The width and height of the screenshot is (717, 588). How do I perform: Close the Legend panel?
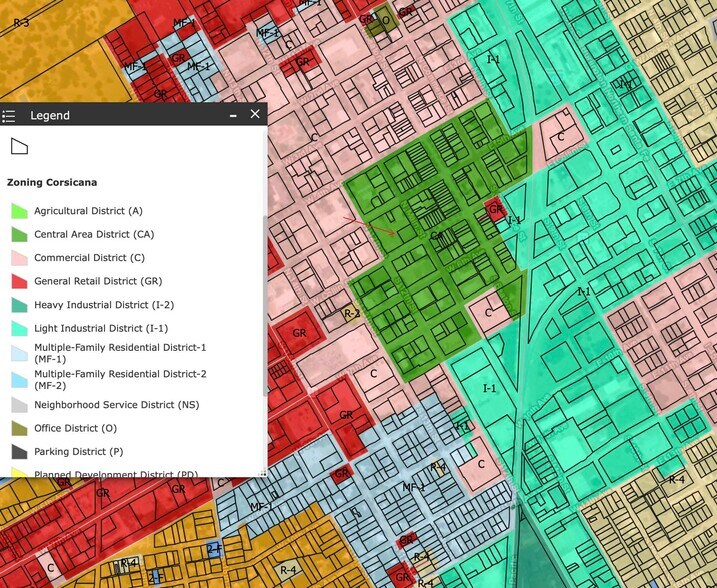click(255, 115)
